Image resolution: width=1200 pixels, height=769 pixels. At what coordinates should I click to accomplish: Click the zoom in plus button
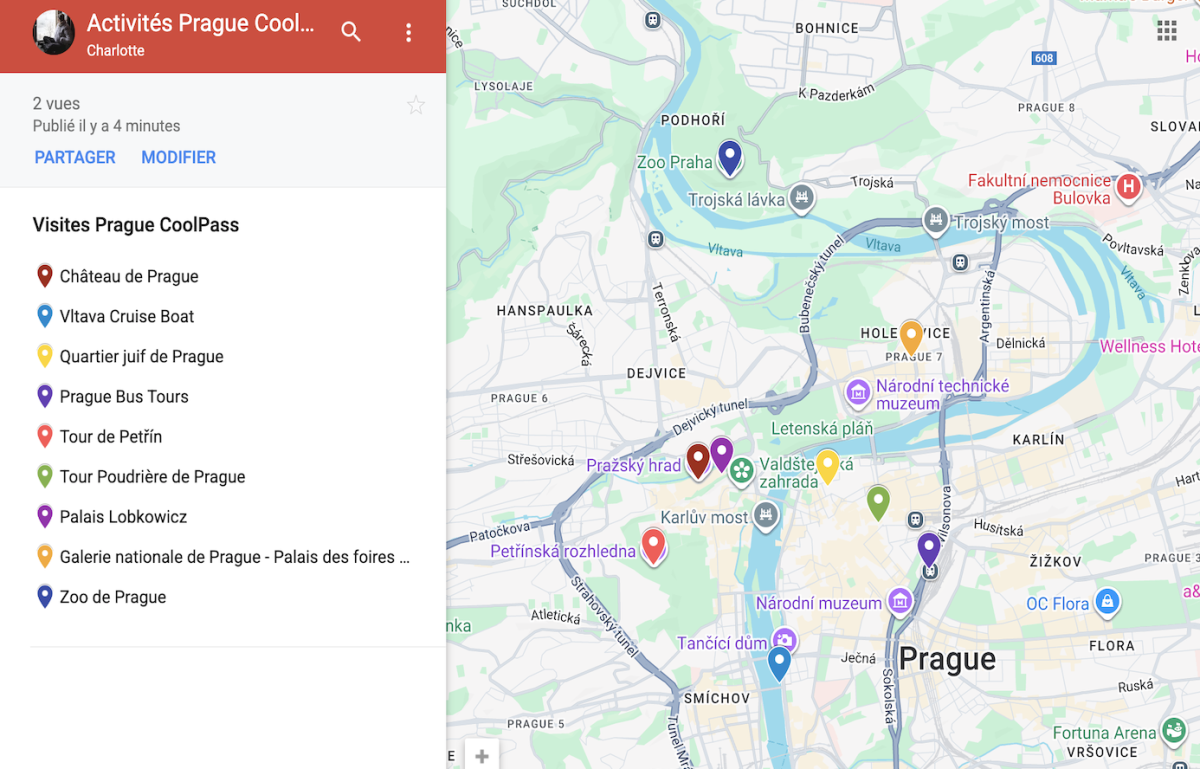coord(482,756)
